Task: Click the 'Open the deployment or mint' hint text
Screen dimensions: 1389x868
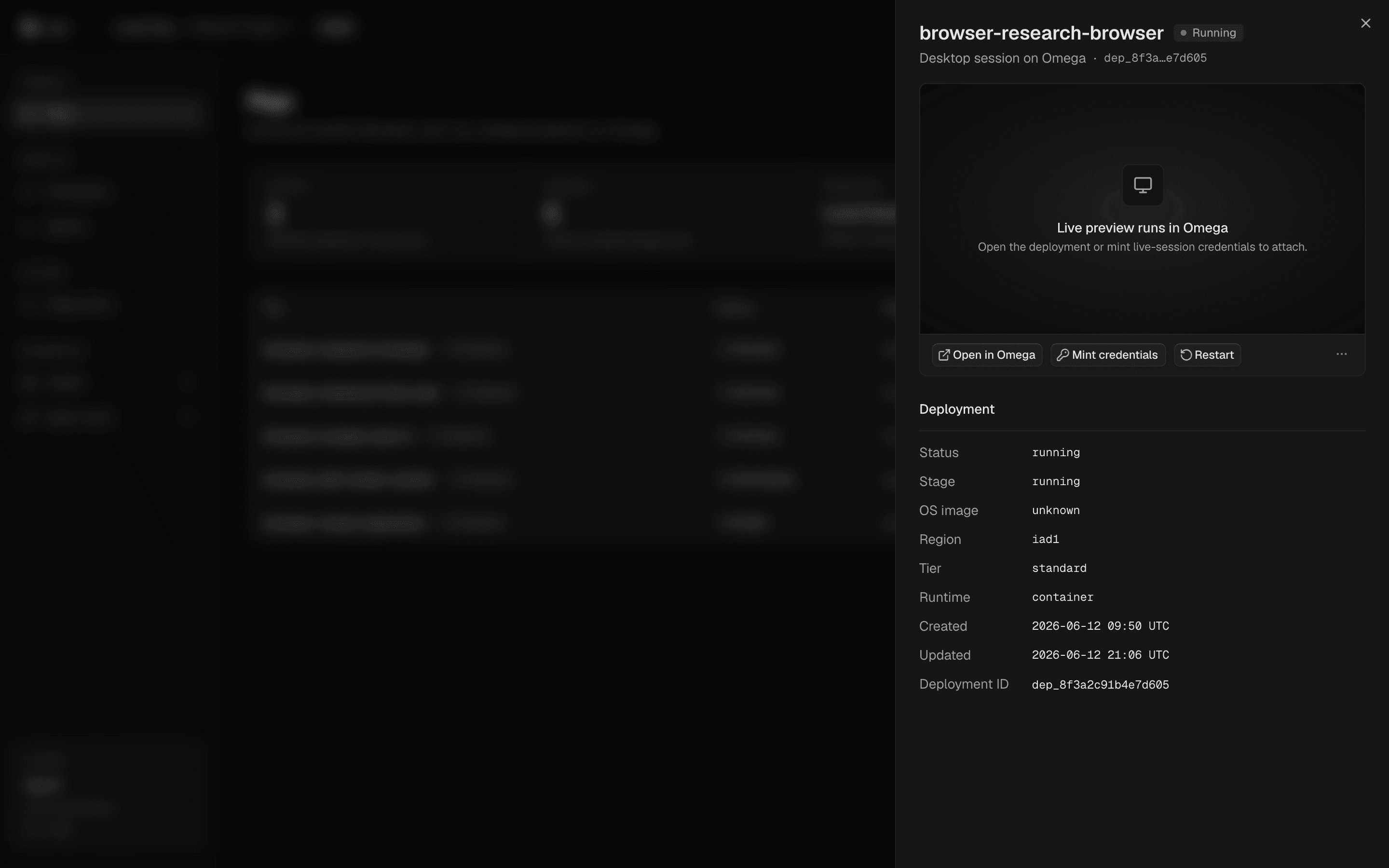Action: pos(1142,247)
